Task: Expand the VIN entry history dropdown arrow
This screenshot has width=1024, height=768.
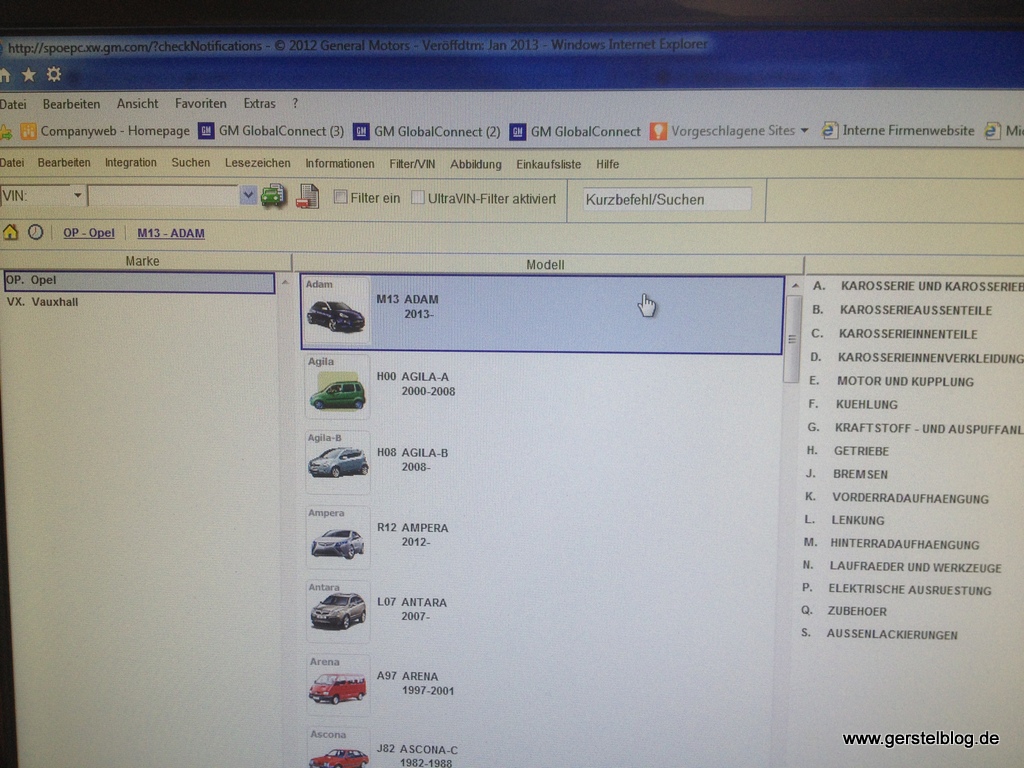Action: [x=248, y=195]
